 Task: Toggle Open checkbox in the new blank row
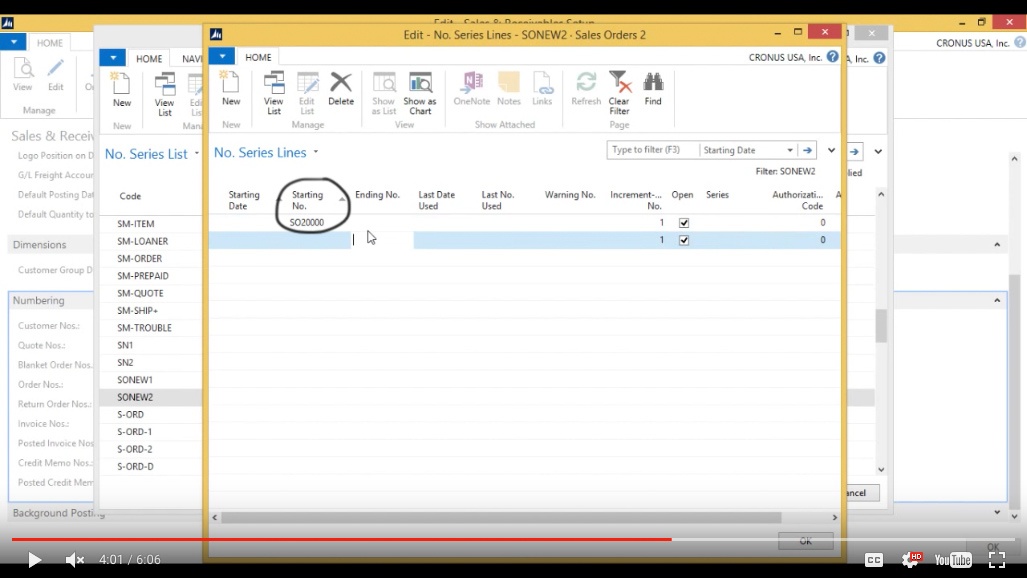tap(684, 240)
